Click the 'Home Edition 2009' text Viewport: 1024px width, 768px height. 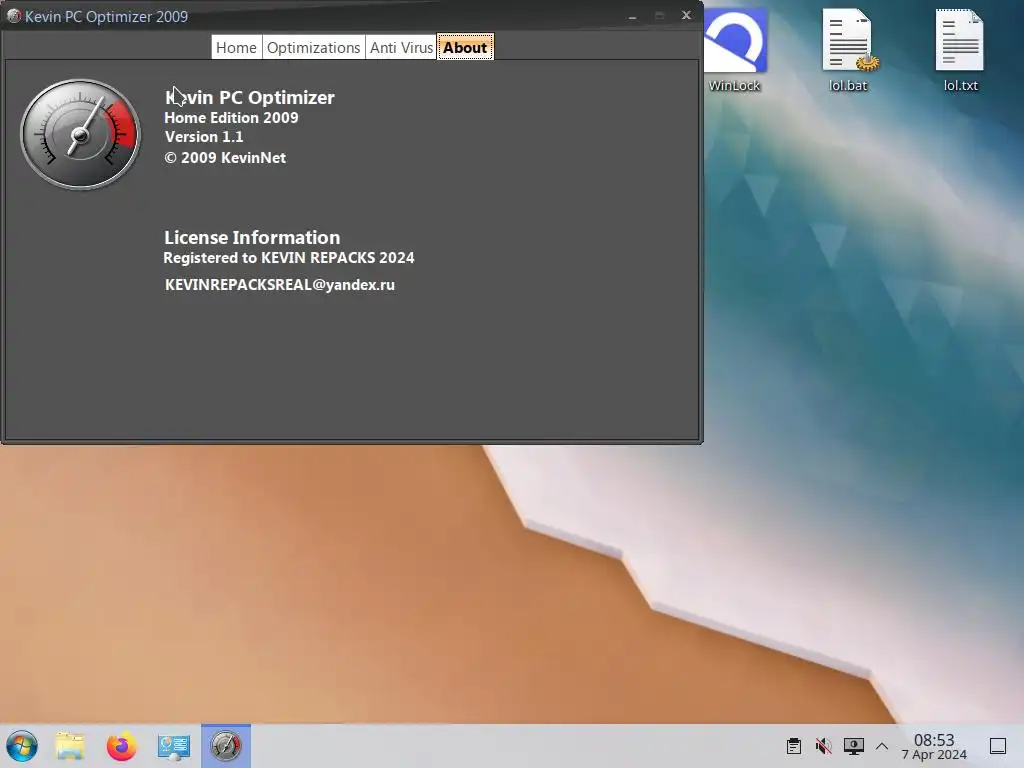(x=231, y=118)
